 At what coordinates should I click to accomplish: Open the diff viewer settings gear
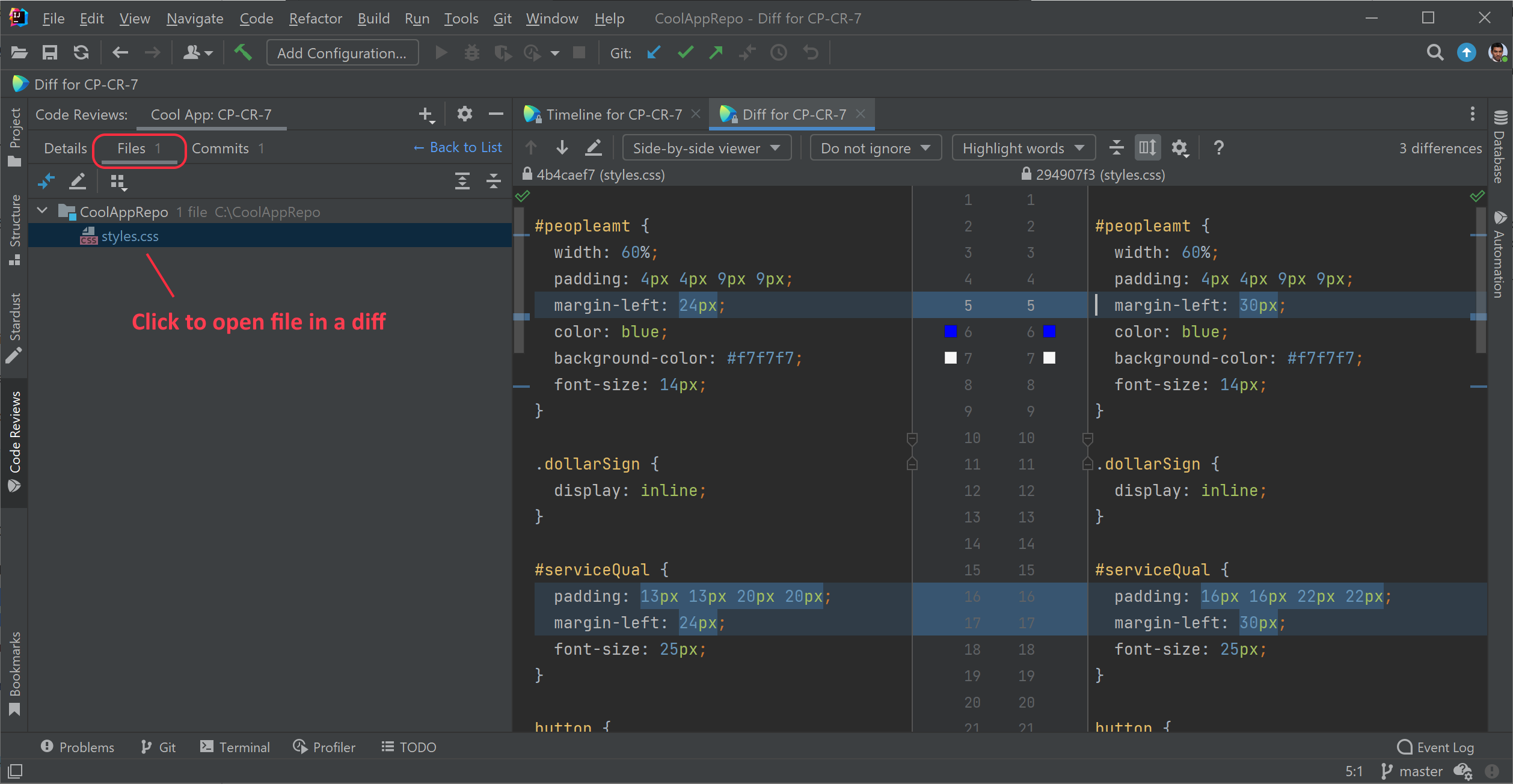1179,148
